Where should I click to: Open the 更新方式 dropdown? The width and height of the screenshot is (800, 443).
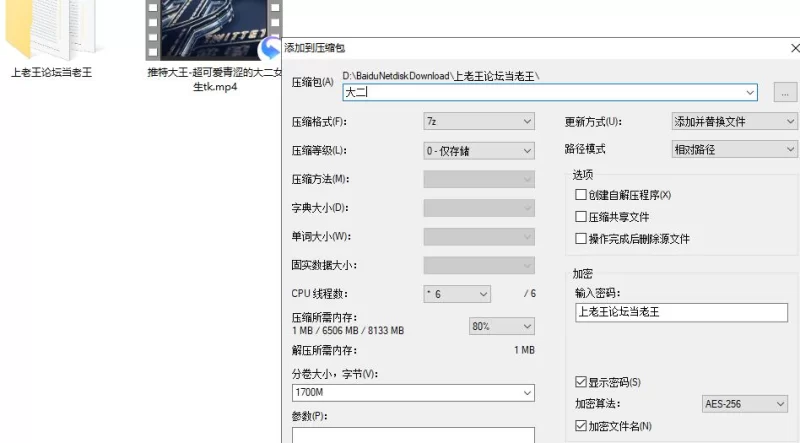pos(734,121)
